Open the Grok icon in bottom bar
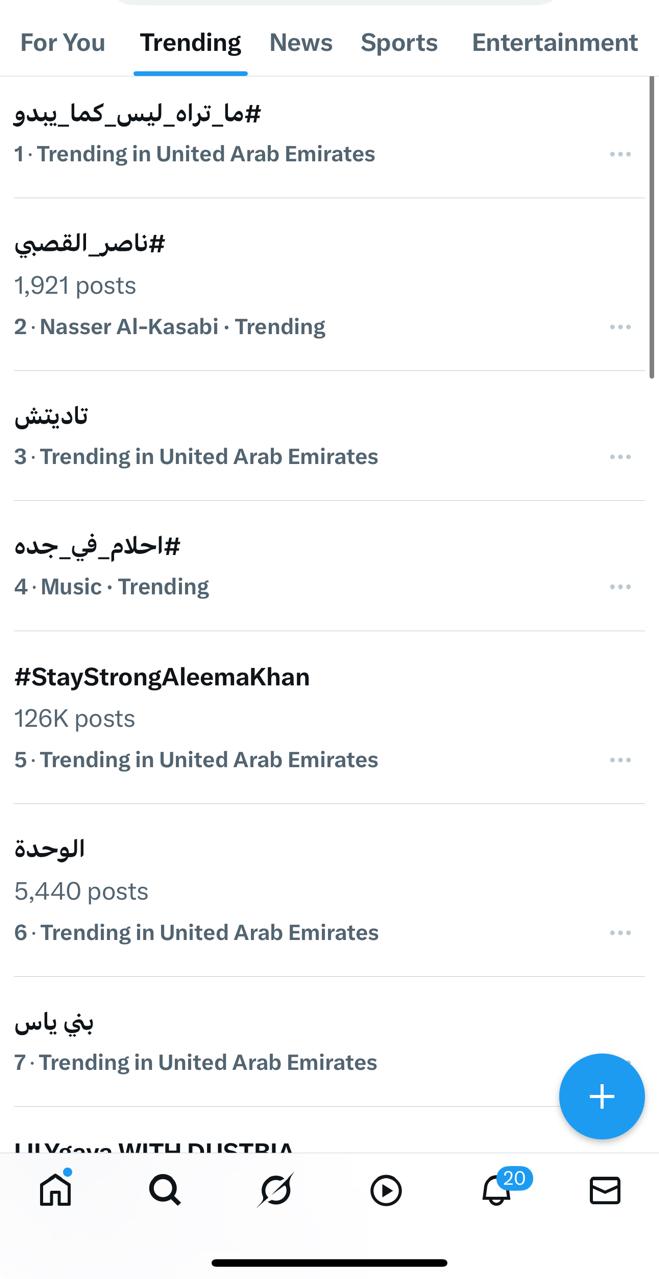 coord(275,1190)
